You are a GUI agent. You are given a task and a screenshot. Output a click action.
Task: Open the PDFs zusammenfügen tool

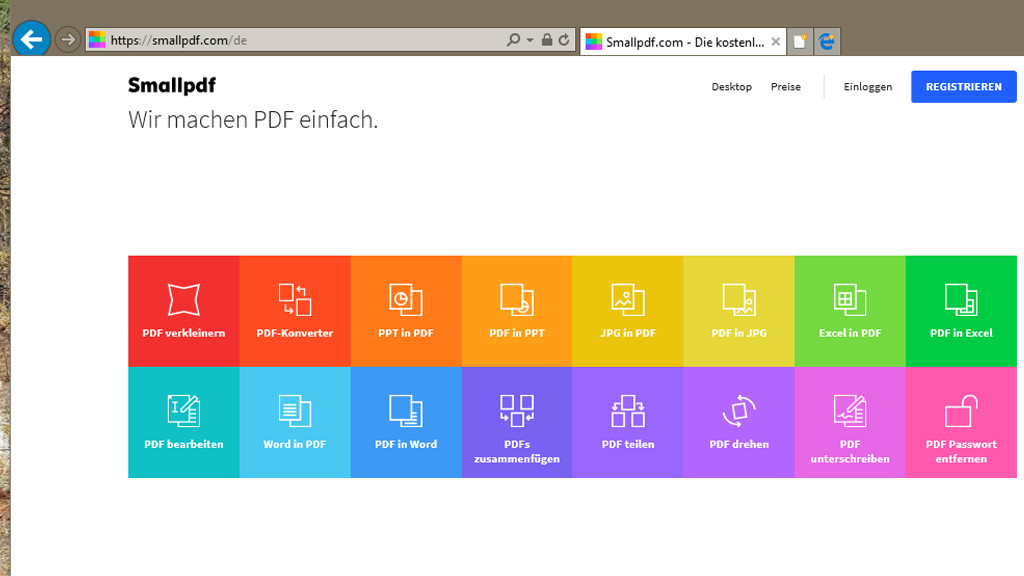tap(517, 421)
